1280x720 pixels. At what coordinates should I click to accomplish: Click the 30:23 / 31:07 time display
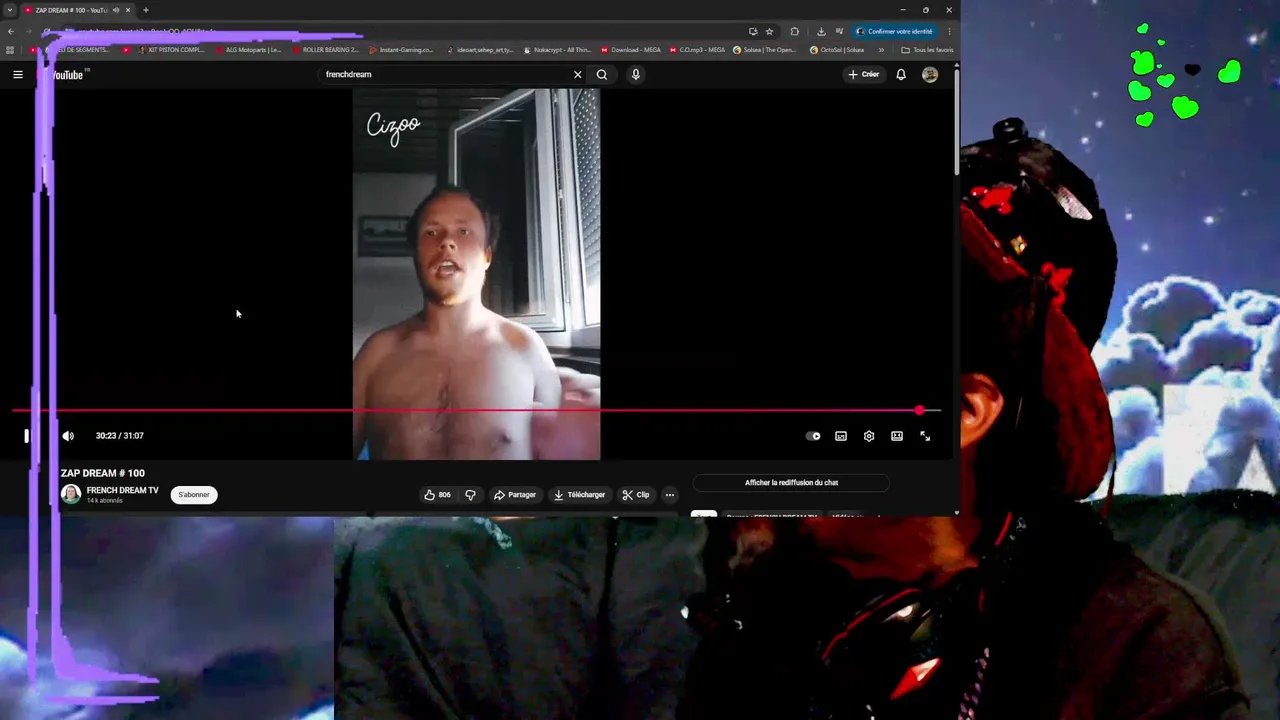coord(119,436)
